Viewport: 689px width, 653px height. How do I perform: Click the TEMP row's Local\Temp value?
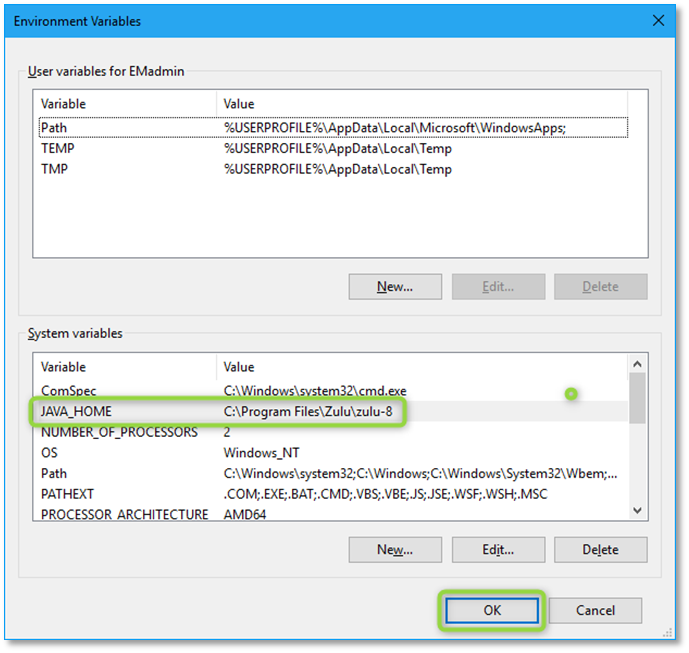point(337,149)
